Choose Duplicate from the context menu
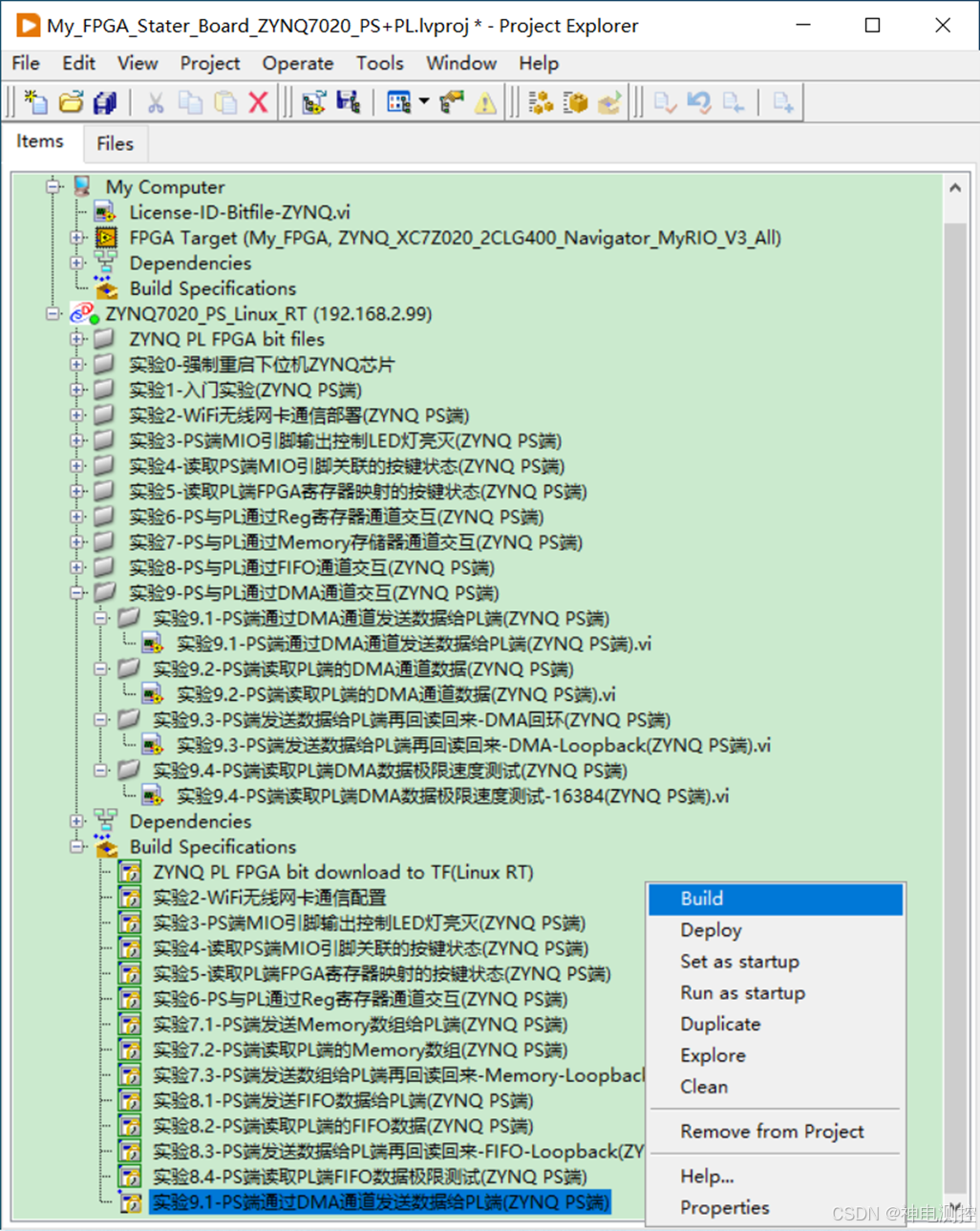 [x=776, y=1024]
